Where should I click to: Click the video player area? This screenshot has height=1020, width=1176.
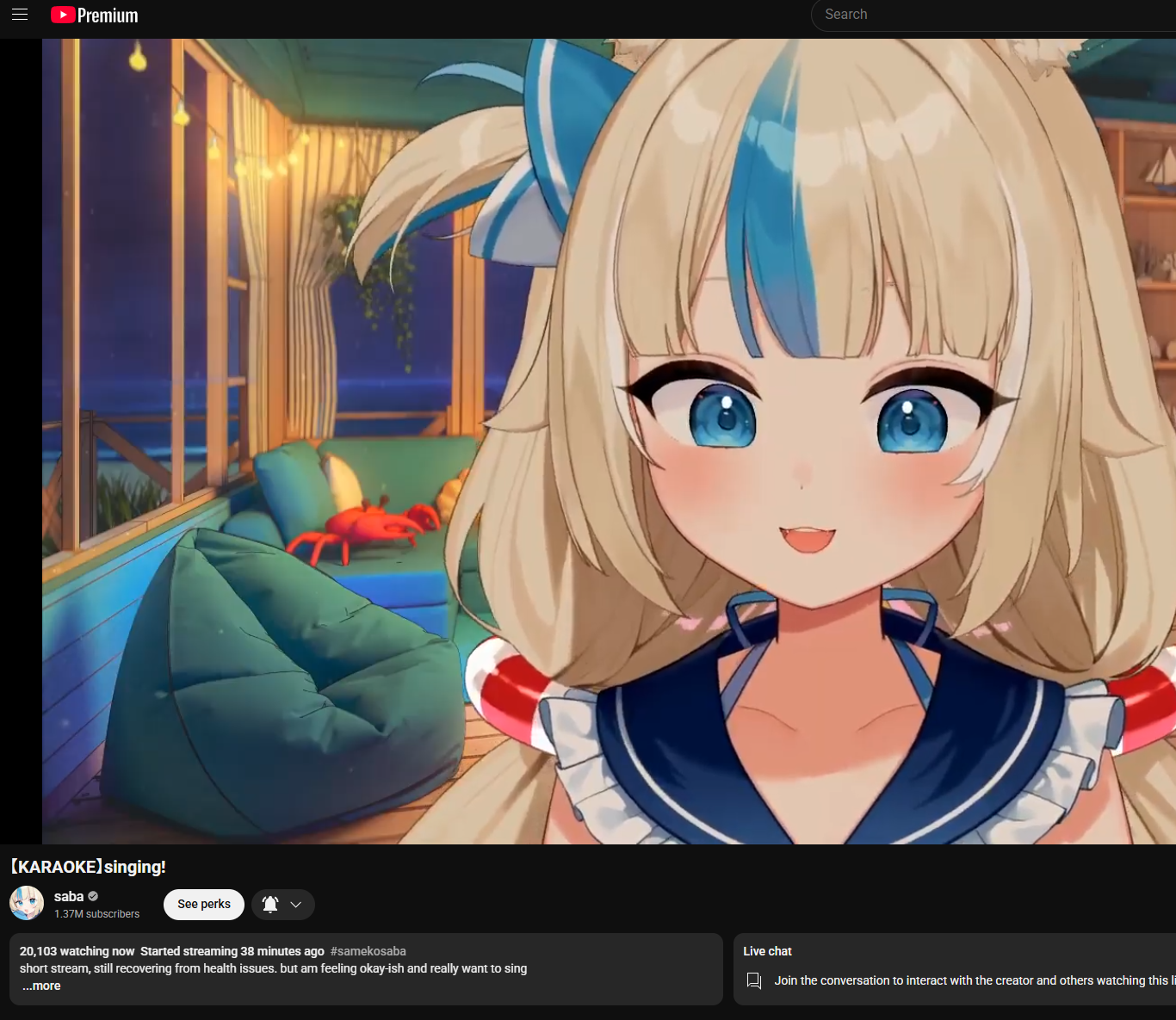[609, 441]
